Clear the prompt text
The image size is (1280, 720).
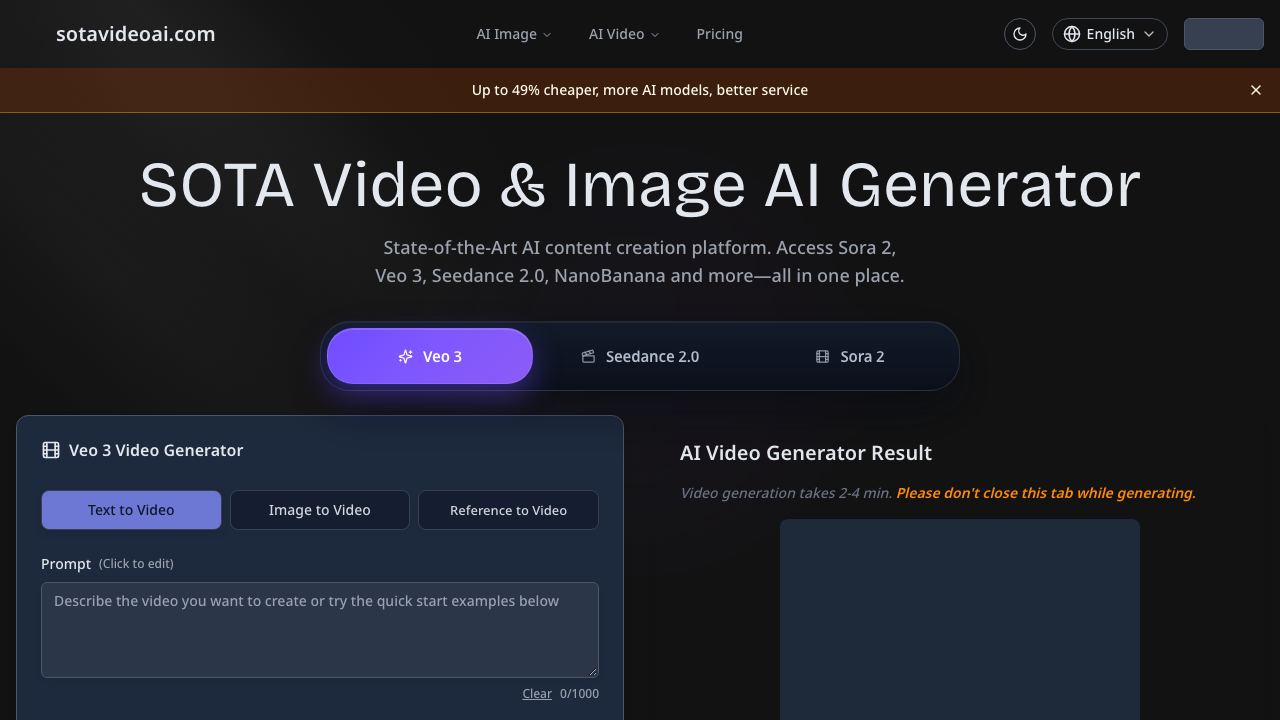pyautogui.click(x=537, y=693)
